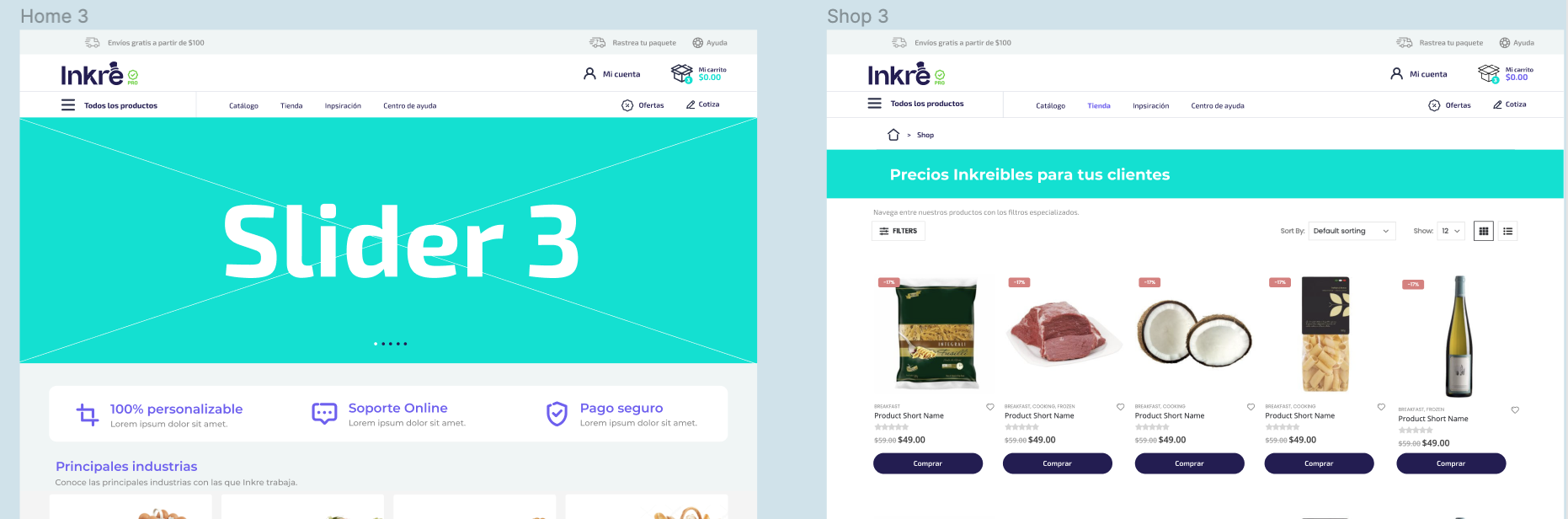Select the Slider 3 pagination dots
The height and width of the screenshot is (519, 1568).
pyautogui.click(x=391, y=344)
